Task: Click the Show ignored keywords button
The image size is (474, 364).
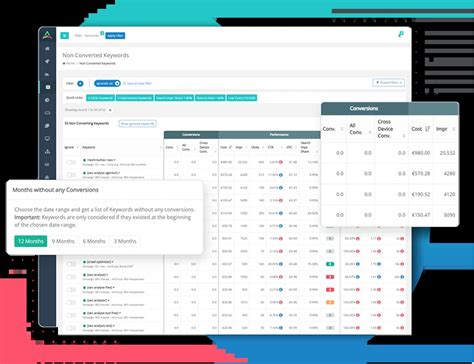Action: click(x=138, y=124)
